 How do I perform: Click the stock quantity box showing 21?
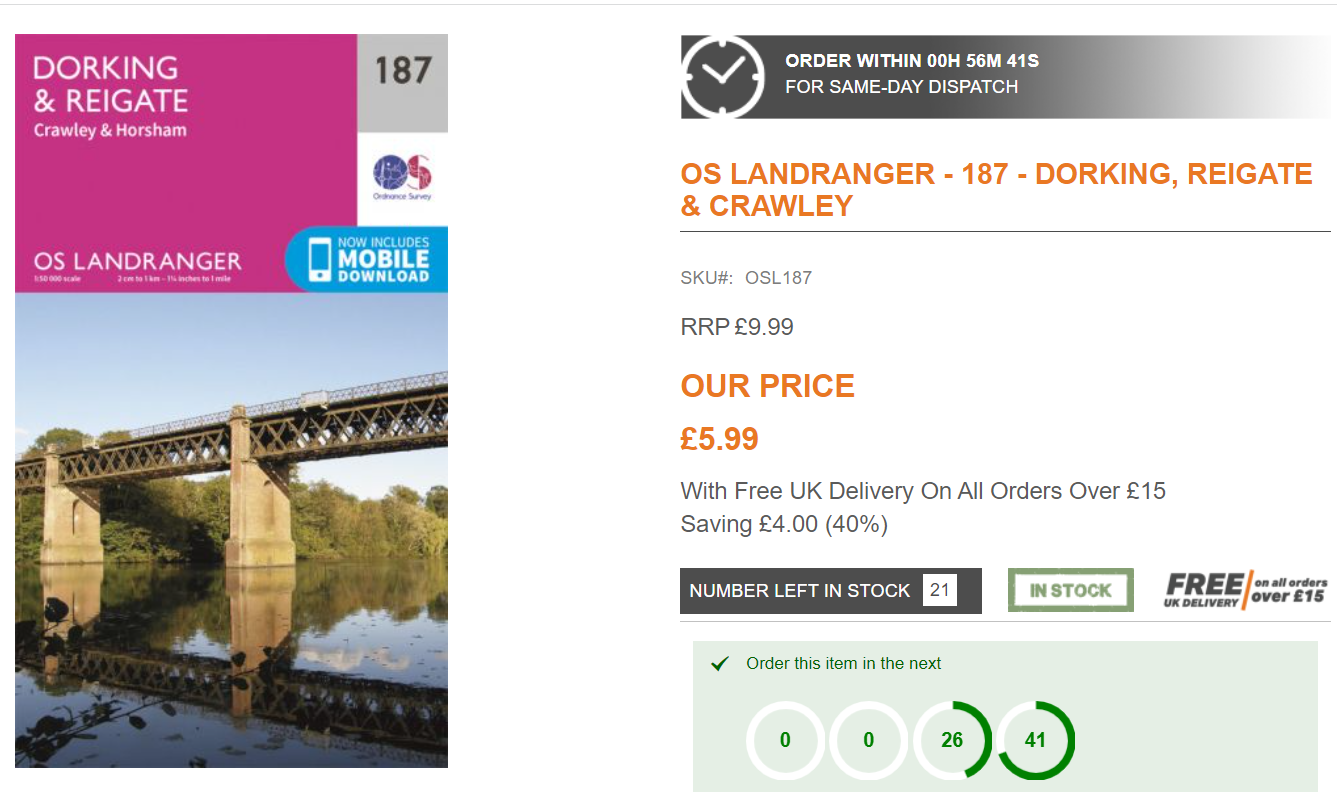(x=939, y=590)
